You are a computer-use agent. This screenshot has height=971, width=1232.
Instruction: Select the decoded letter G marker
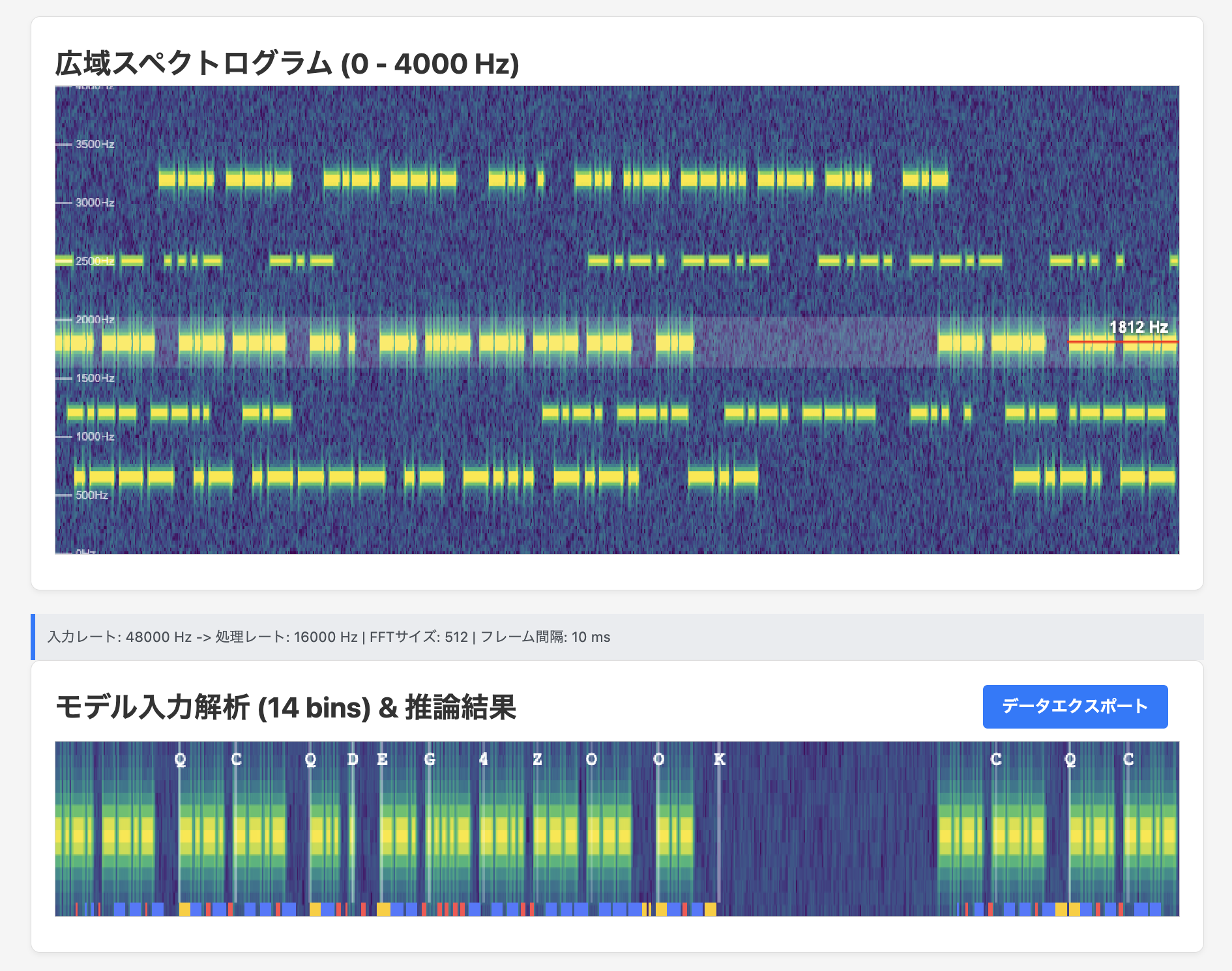click(430, 759)
